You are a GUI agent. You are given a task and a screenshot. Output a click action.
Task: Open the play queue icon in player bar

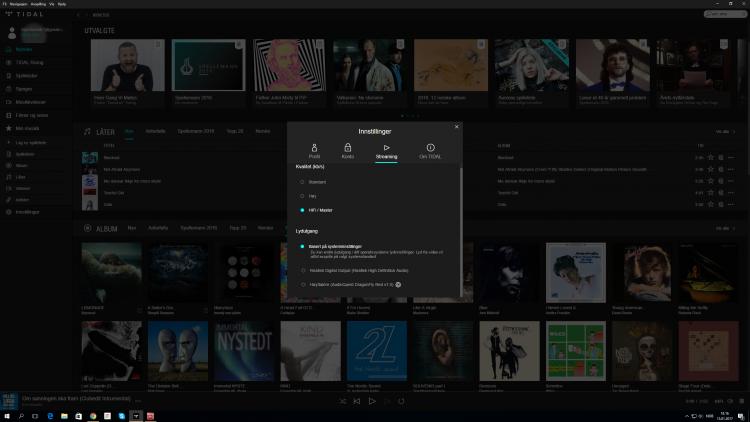[741, 401]
